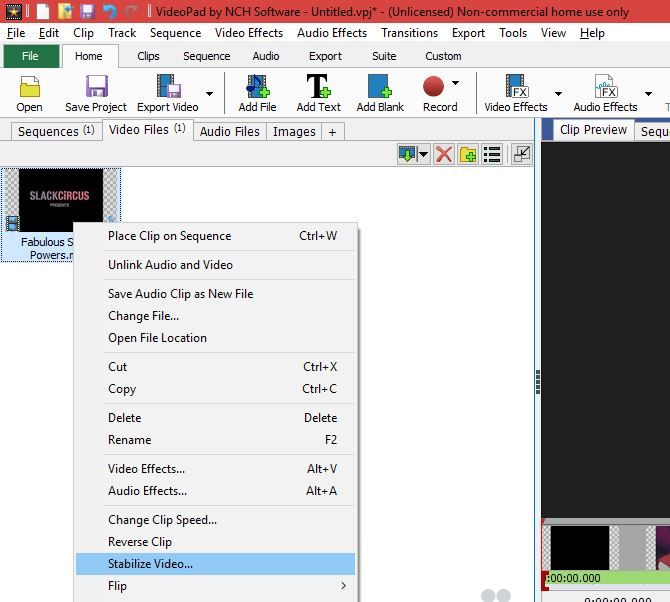Select the Slackcircus video clip thumbnail

tap(60, 200)
